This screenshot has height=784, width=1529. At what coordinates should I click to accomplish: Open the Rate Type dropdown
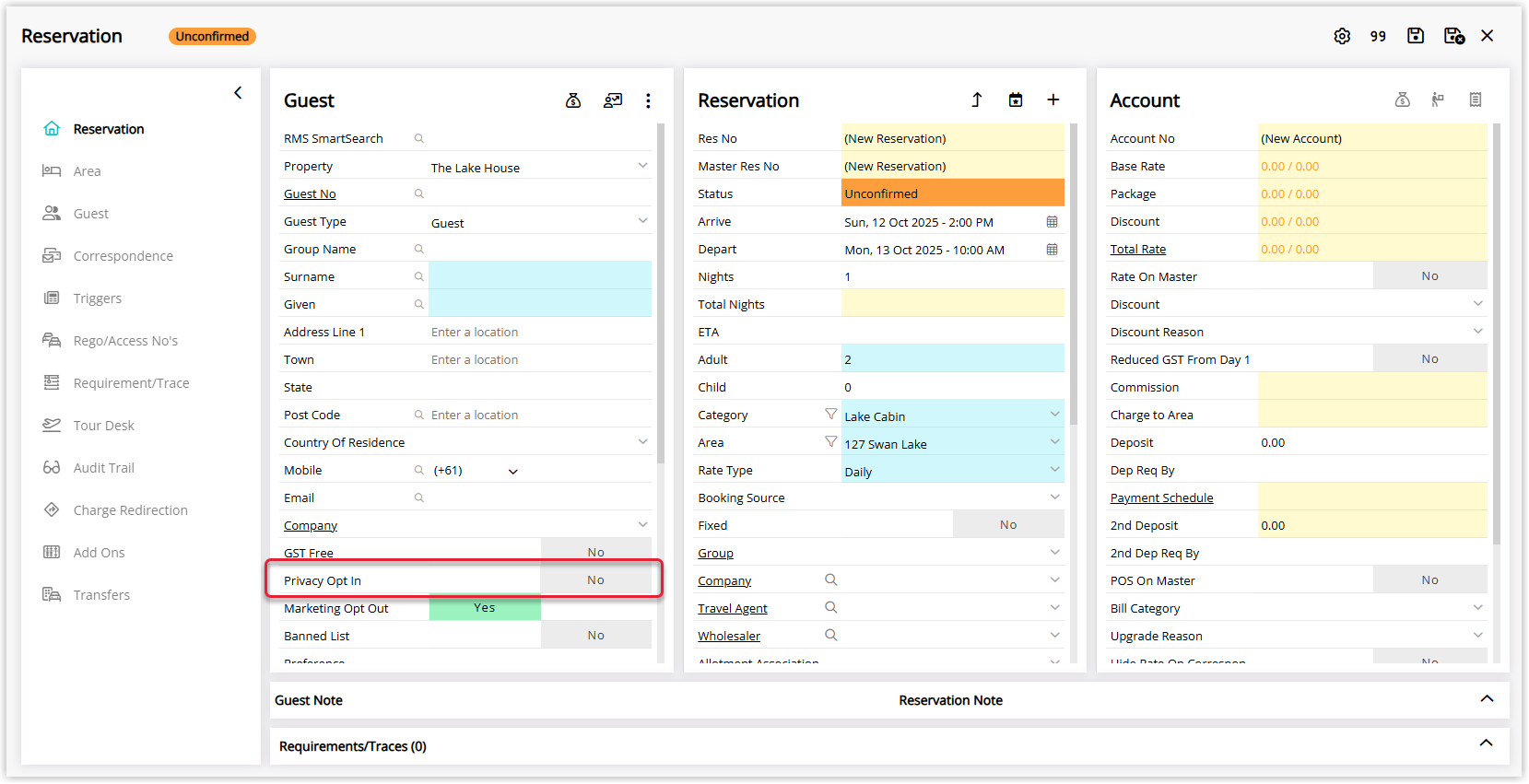coord(1054,470)
